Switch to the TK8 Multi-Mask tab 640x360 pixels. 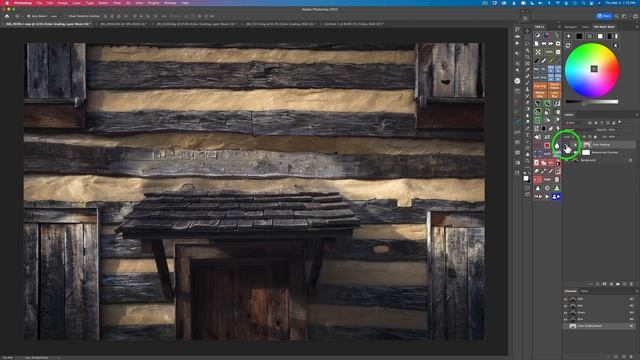(604, 27)
